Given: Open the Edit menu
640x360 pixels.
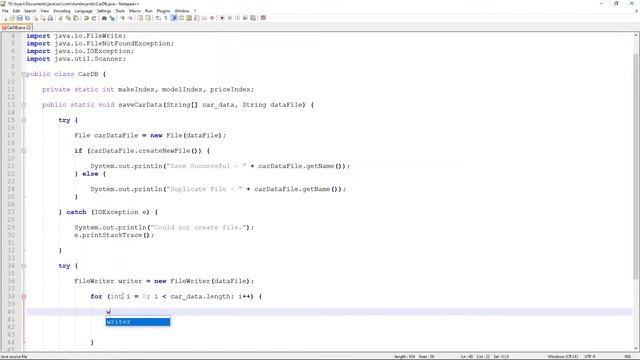Looking at the screenshot, I should coord(16,11).
